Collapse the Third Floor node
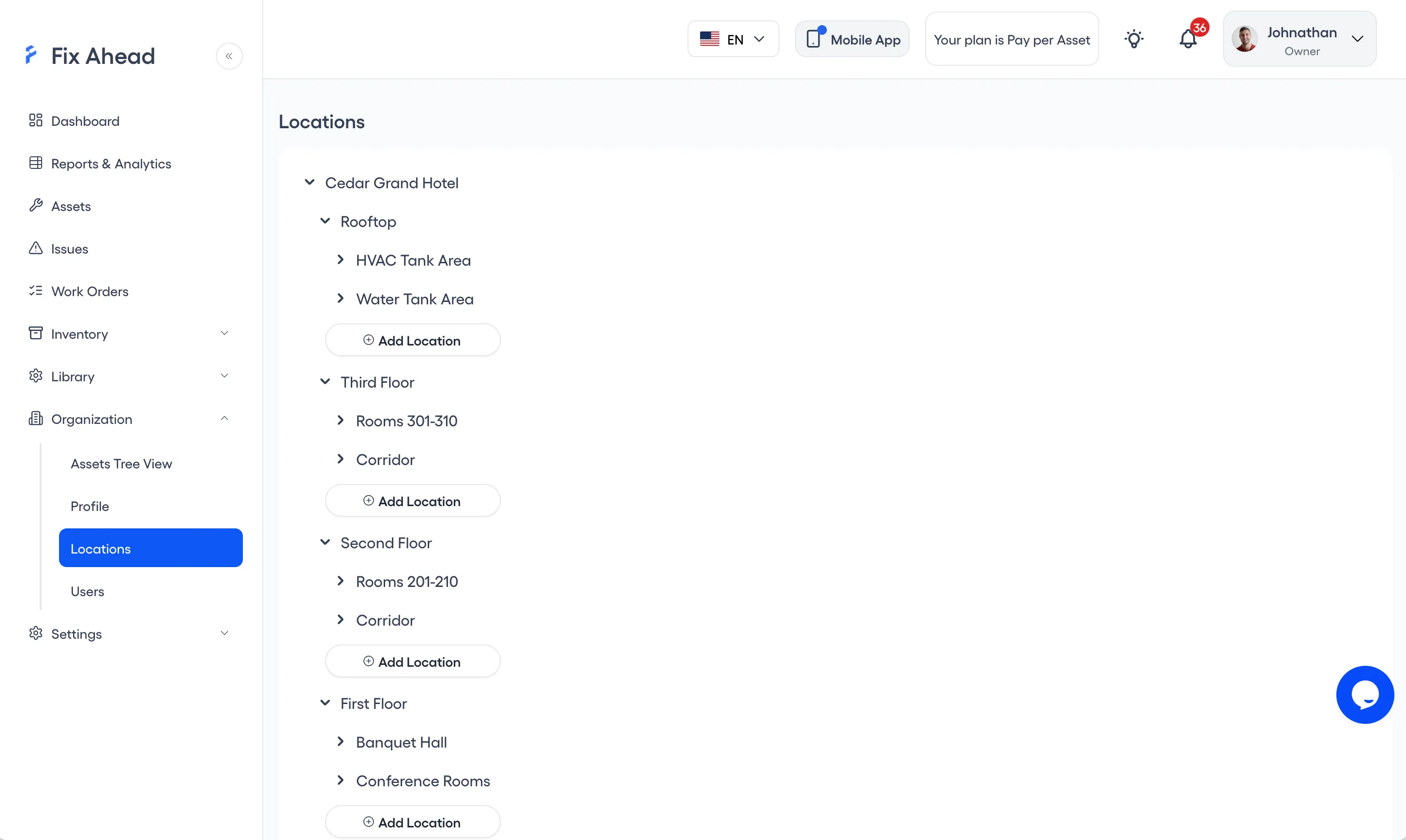Screen dimensions: 1406x840 (x=325, y=381)
